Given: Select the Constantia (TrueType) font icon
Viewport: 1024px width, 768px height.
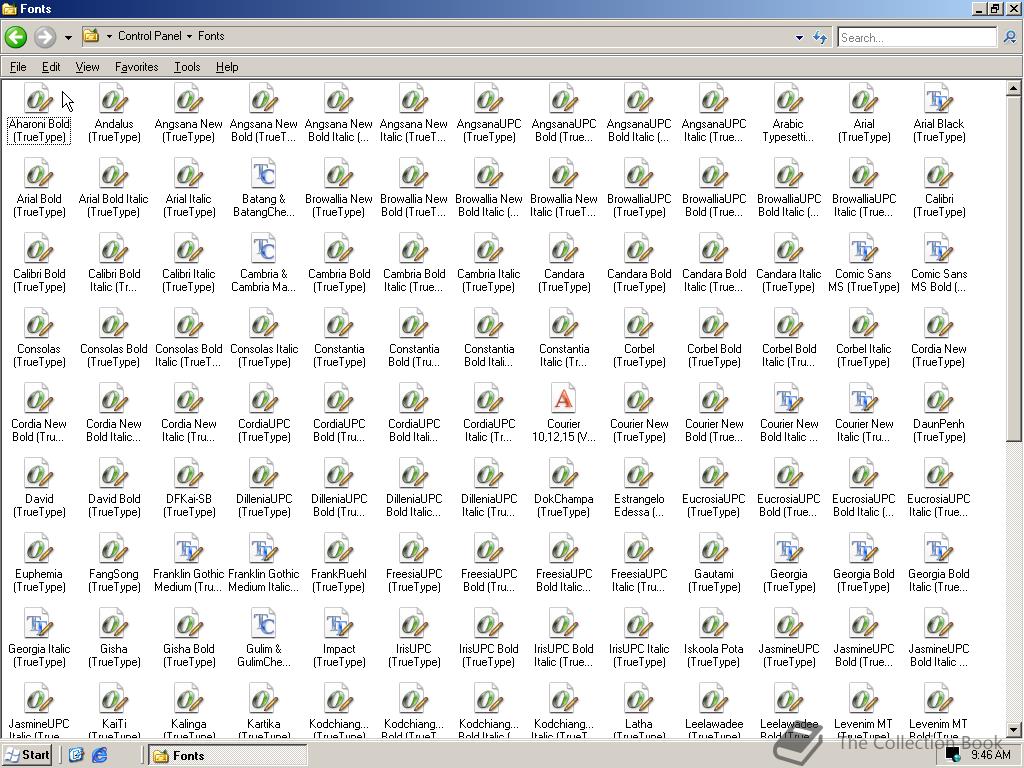Looking at the screenshot, I should (339, 325).
